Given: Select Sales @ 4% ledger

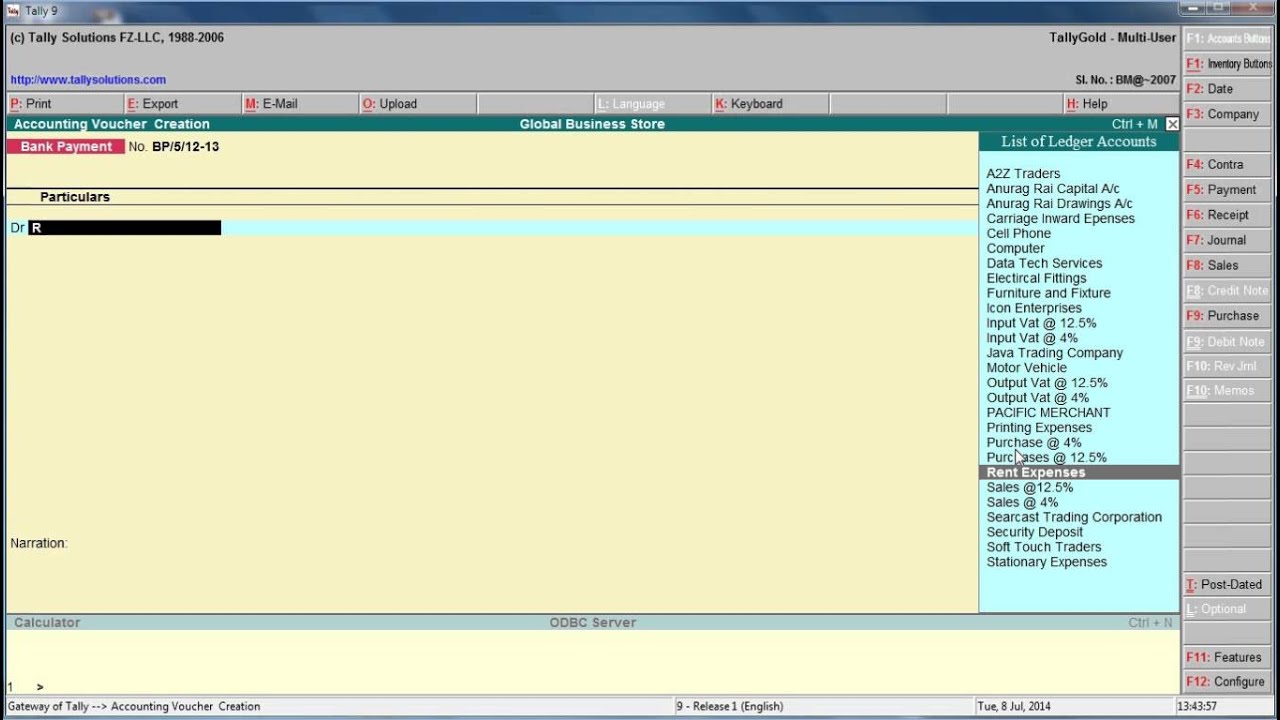Looking at the screenshot, I should [x=1022, y=502].
